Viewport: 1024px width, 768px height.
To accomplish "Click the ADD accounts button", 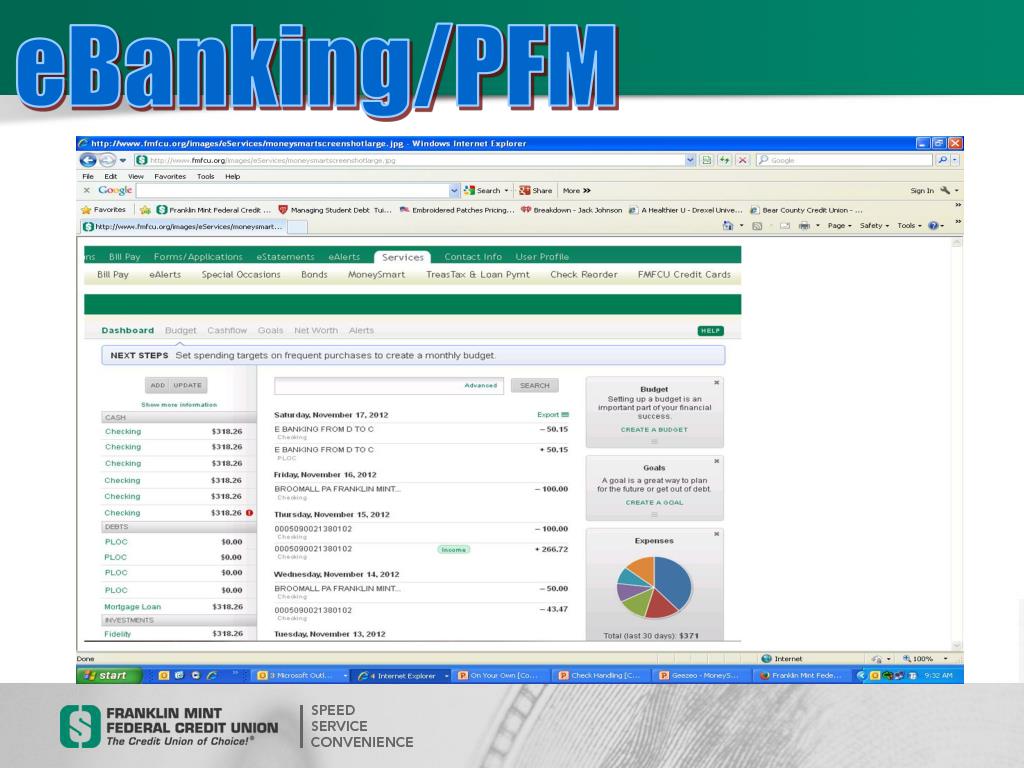I will [157, 385].
